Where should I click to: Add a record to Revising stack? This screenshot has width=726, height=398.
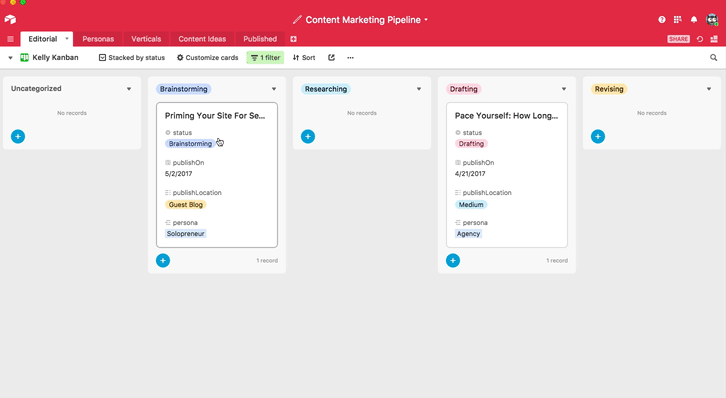coord(598,137)
